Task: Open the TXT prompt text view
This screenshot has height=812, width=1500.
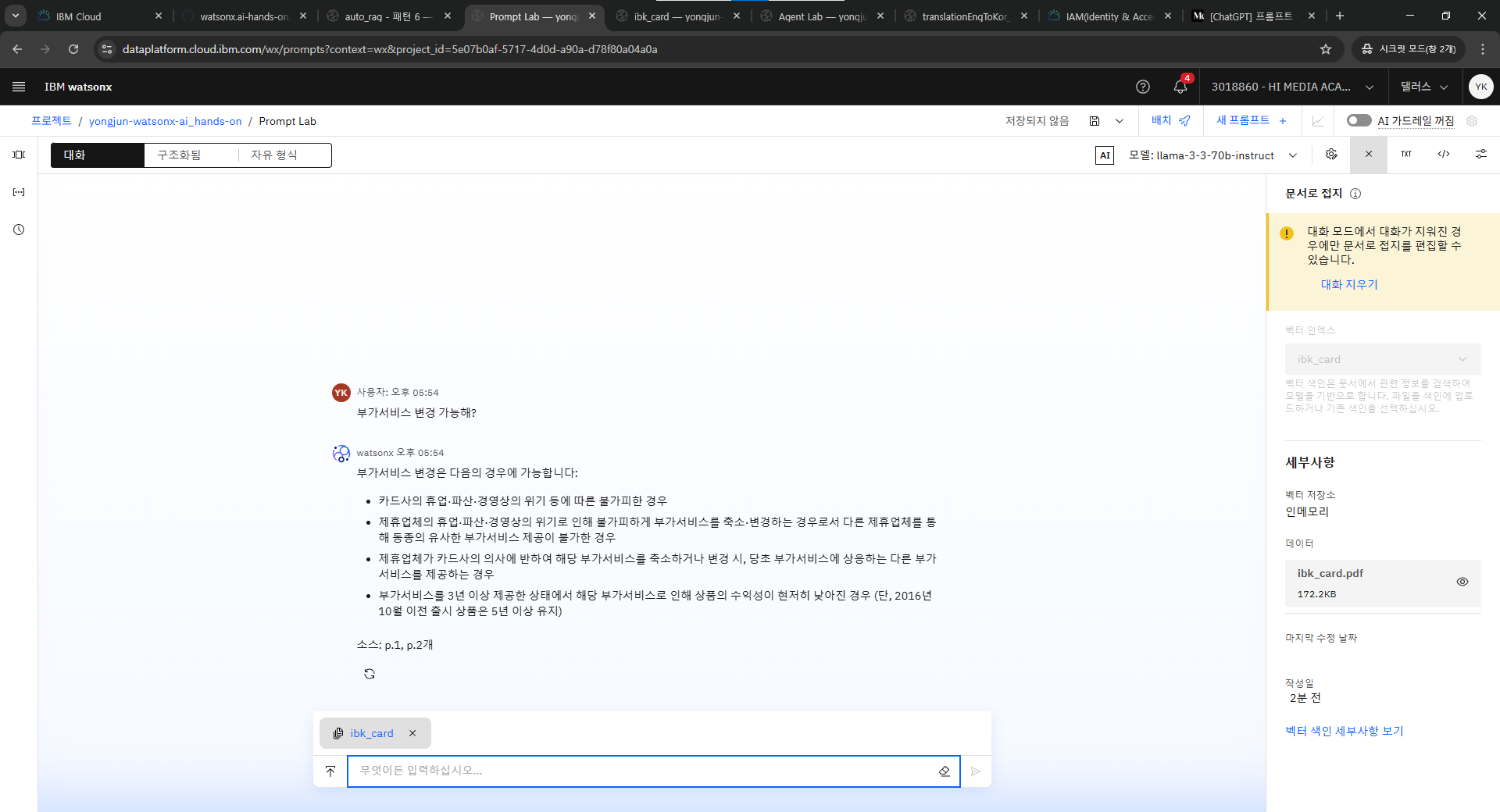Action: [1406, 155]
